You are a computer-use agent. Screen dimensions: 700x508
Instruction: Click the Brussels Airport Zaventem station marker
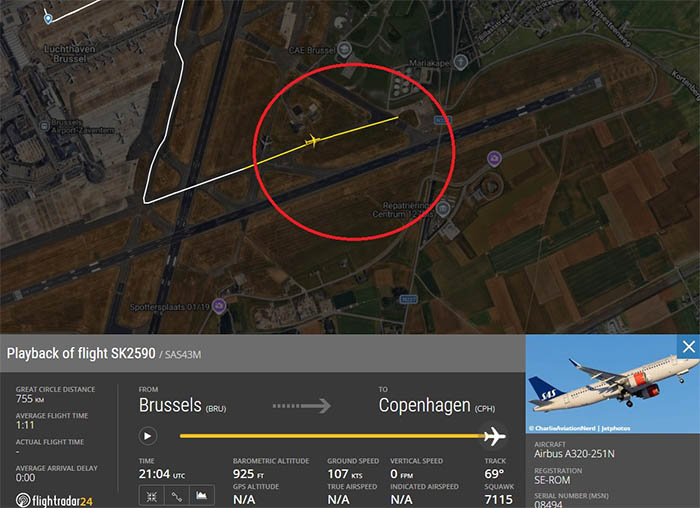point(44,126)
